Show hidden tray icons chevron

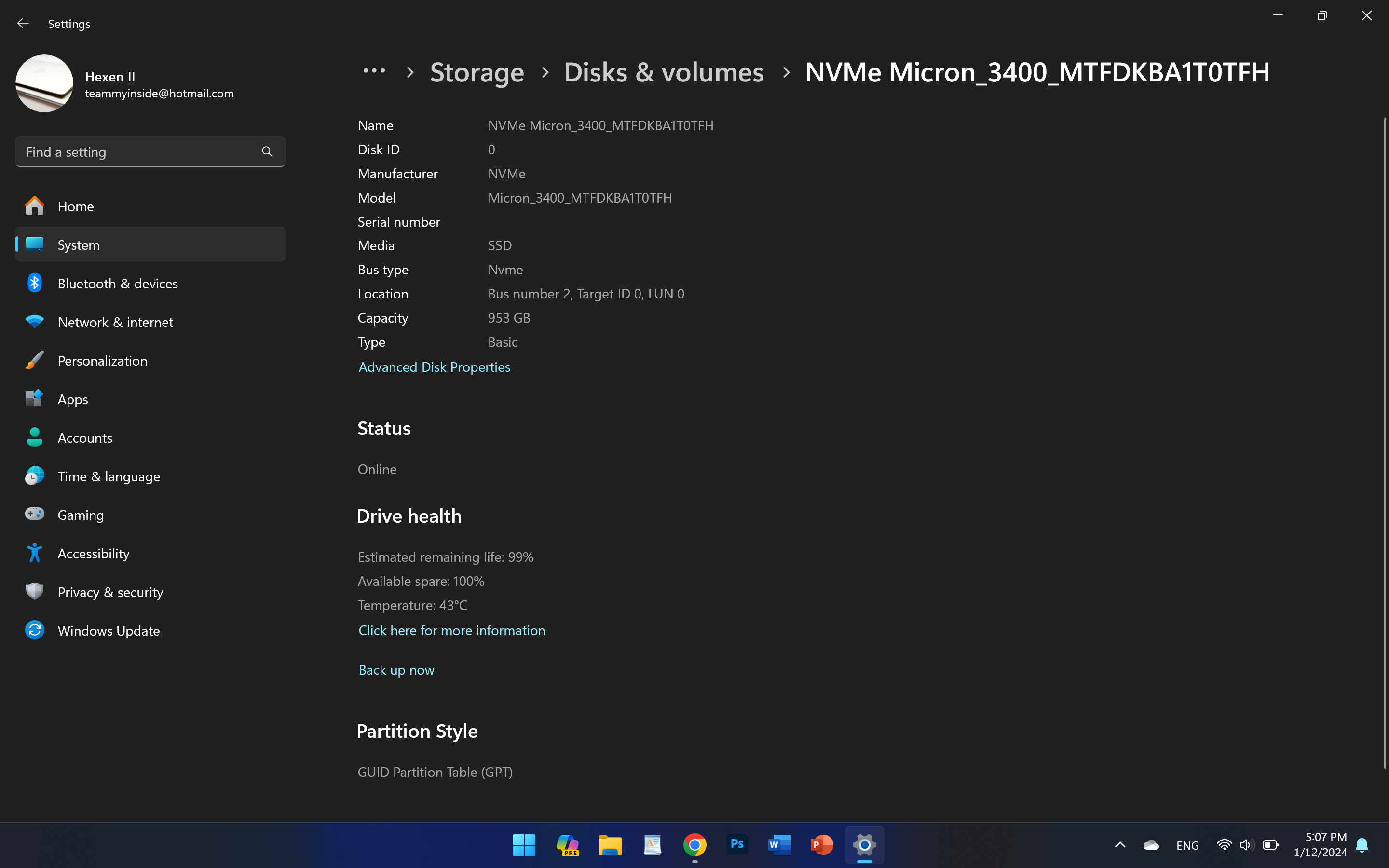click(1120, 845)
